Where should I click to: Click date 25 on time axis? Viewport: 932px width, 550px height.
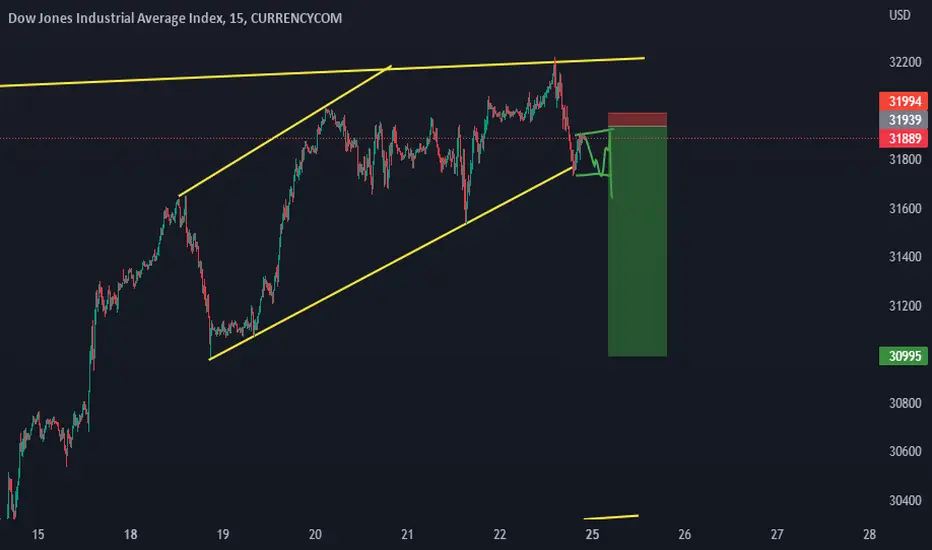592,535
